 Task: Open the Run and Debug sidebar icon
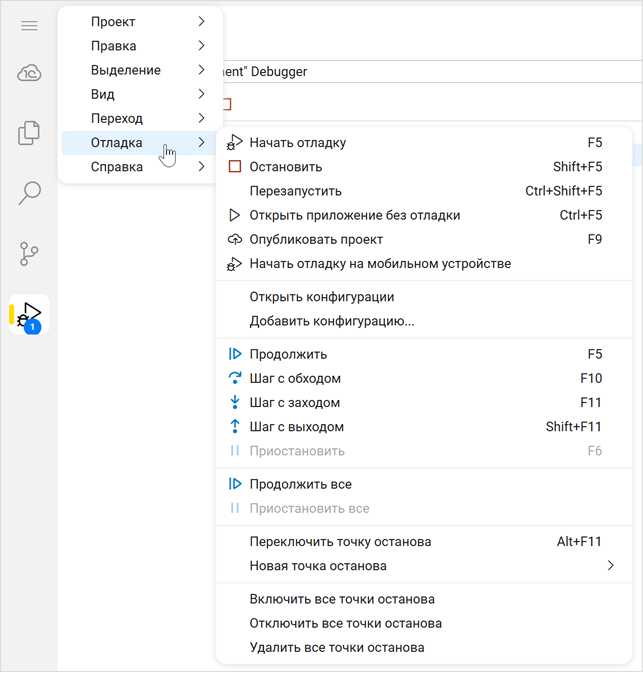pyautogui.click(x=29, y=314)
